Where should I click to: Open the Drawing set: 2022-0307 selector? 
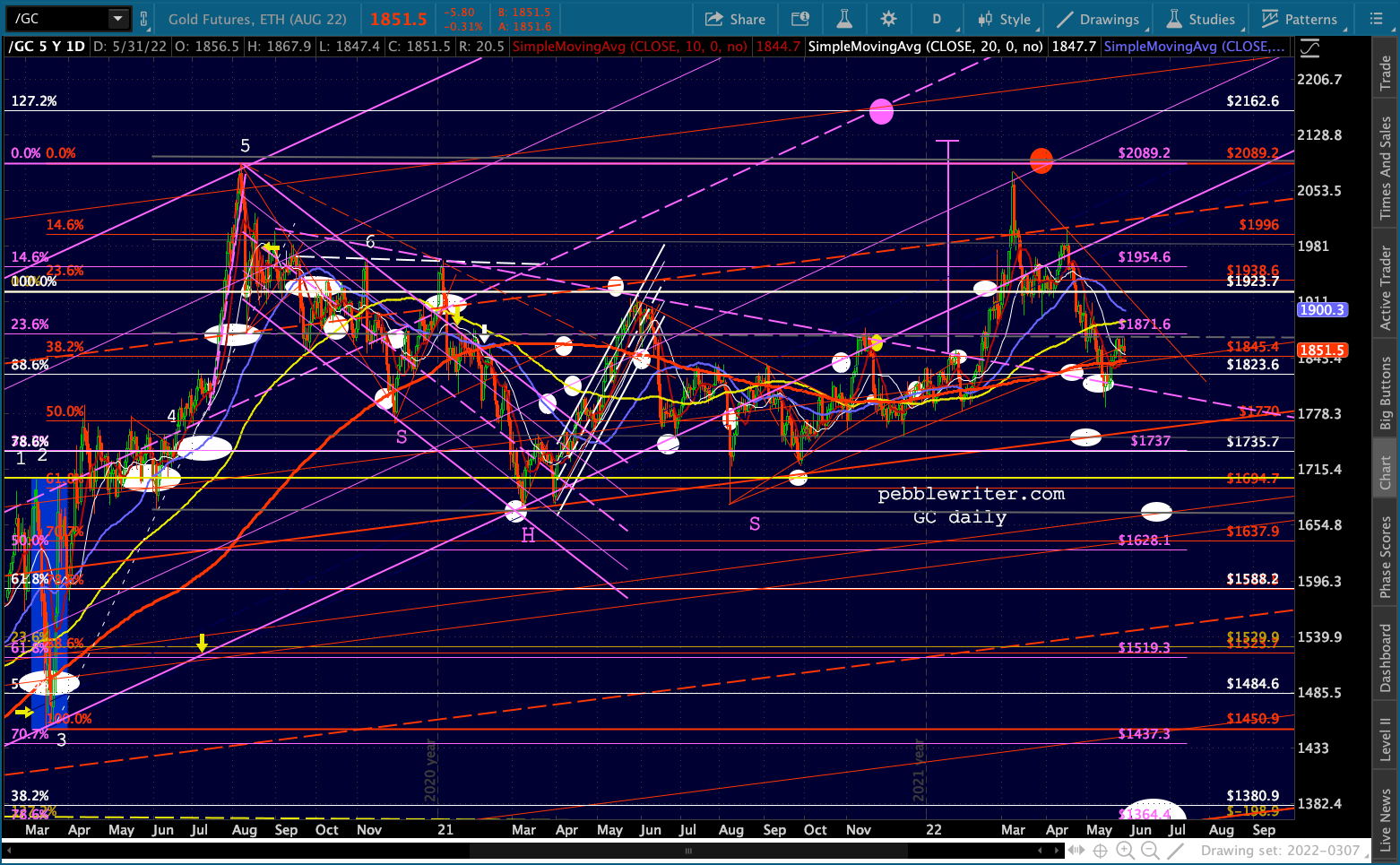[x=1283, y=851]
